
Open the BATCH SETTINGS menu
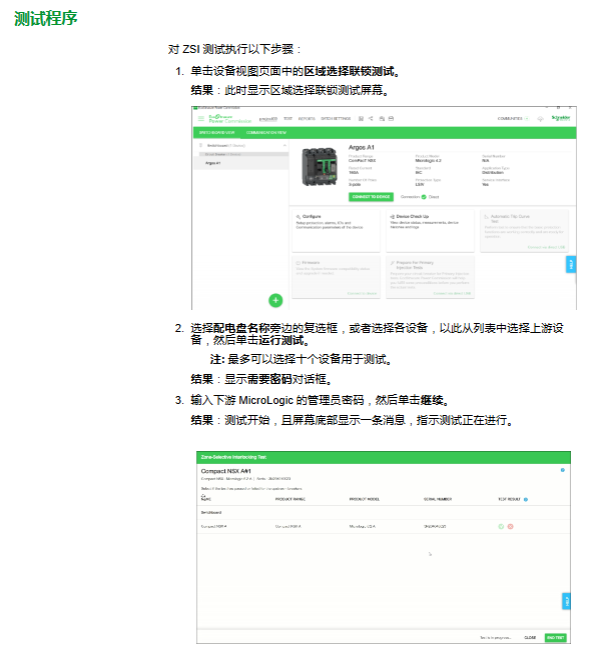point(336,119)
